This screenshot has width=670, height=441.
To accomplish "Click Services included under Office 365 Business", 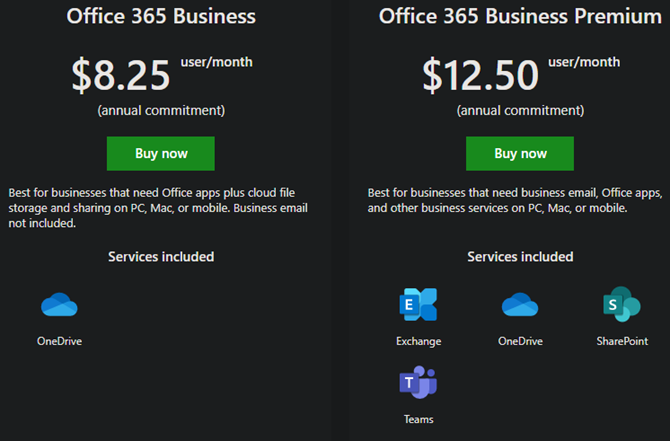I will click(x=161, y=256).
